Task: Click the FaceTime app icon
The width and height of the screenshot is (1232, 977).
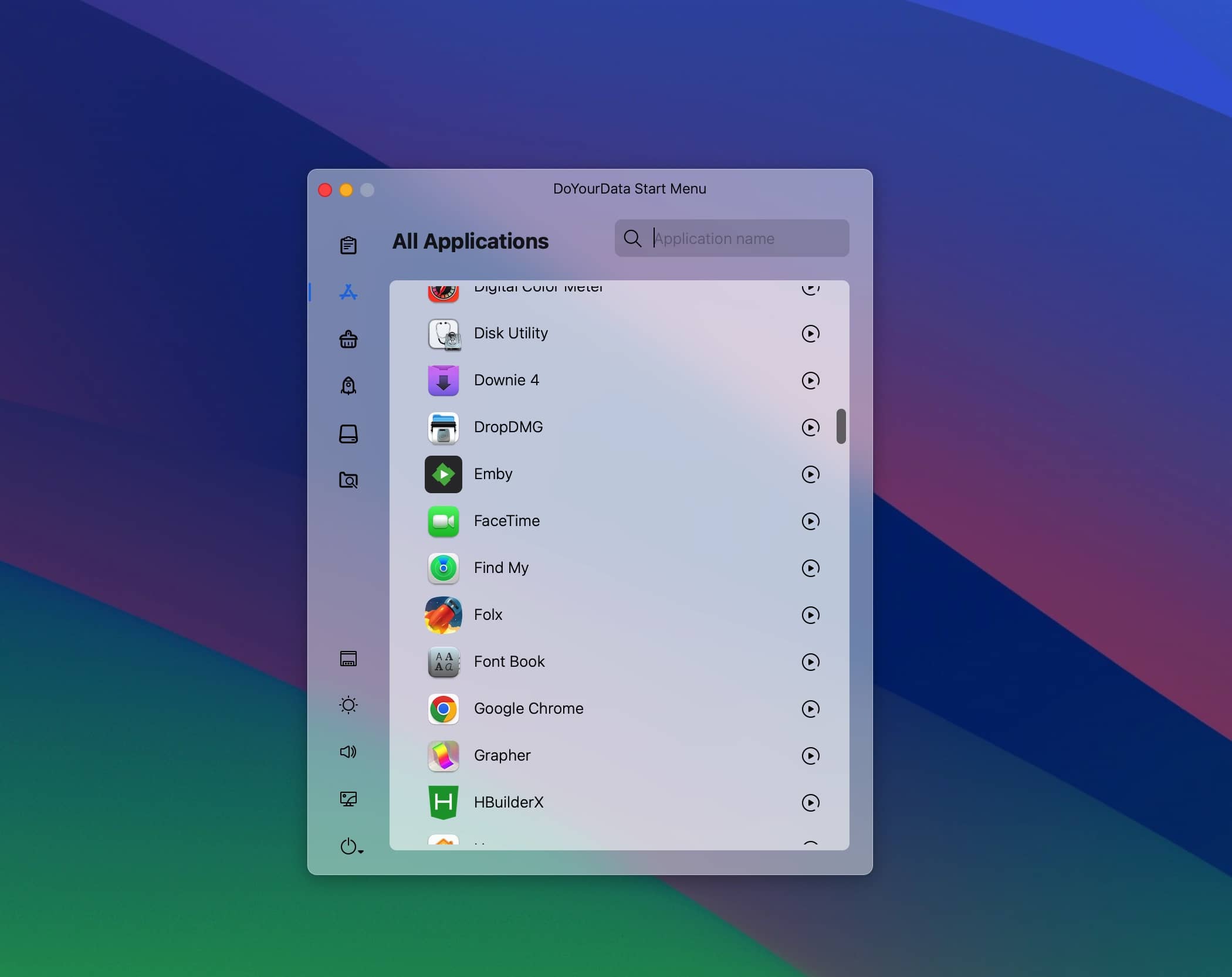Action: [444, 521]
